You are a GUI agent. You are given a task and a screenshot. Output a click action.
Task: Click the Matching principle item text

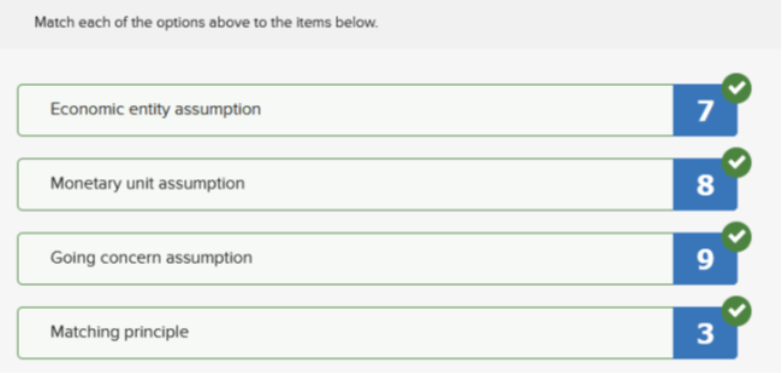[120, 332]
